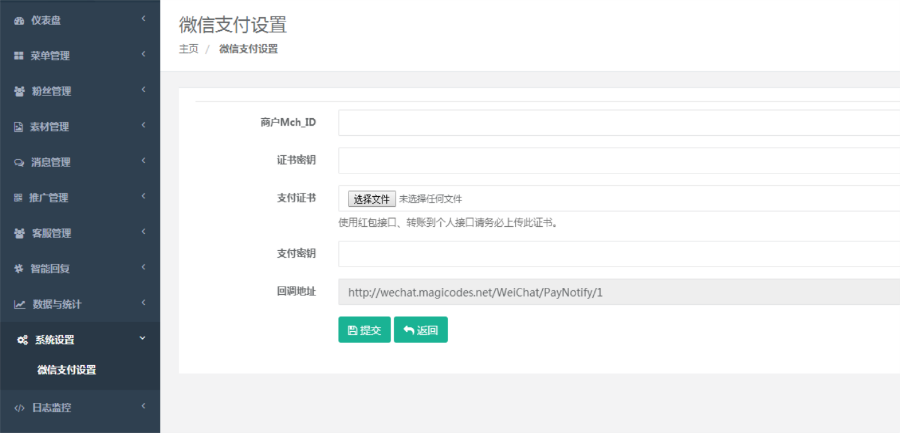Expand the 消息管理 menu chevron
The image size is (900, 433).
(x=143, y=161)
